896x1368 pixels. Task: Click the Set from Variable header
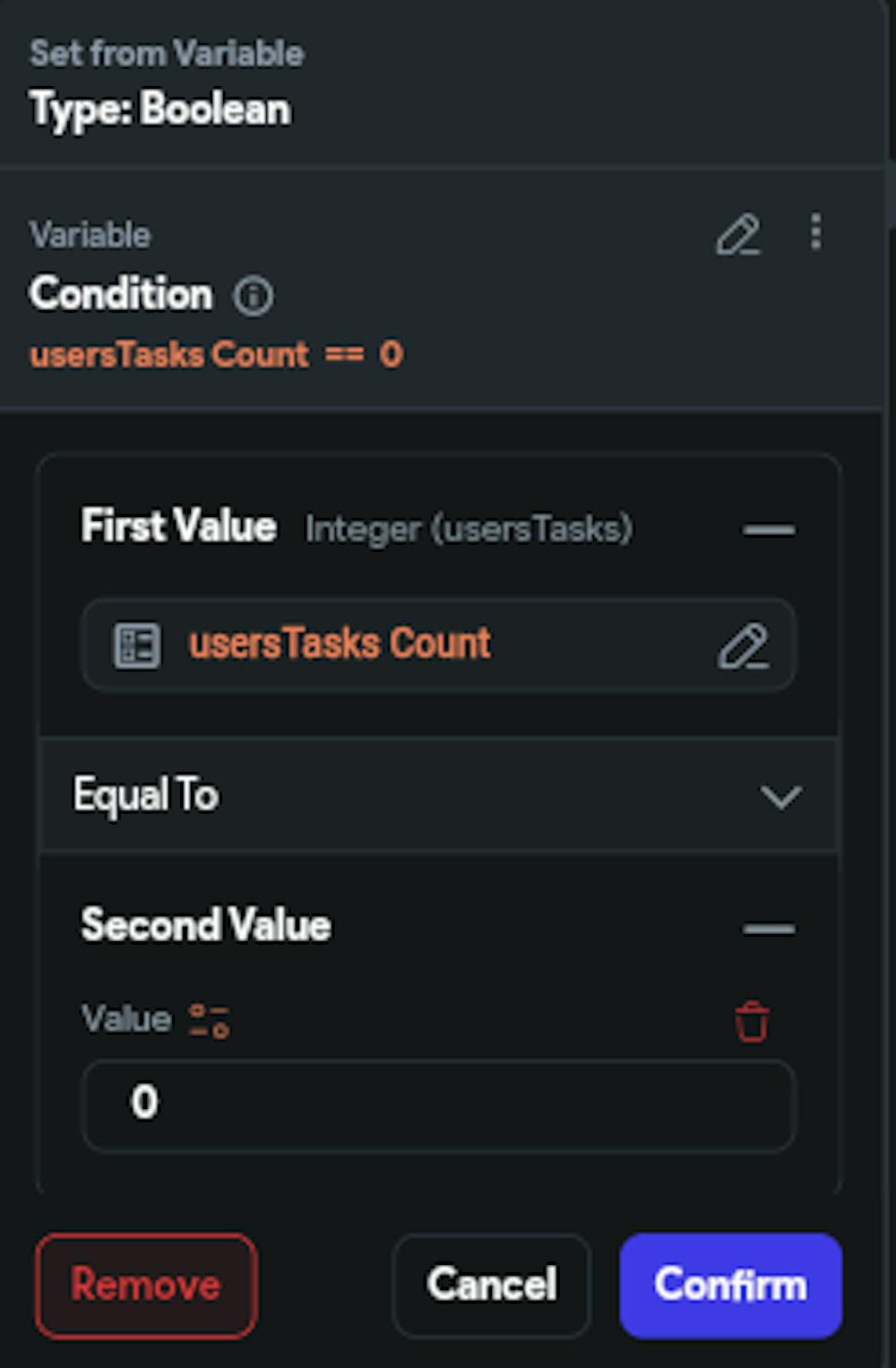tap(167, 54)
